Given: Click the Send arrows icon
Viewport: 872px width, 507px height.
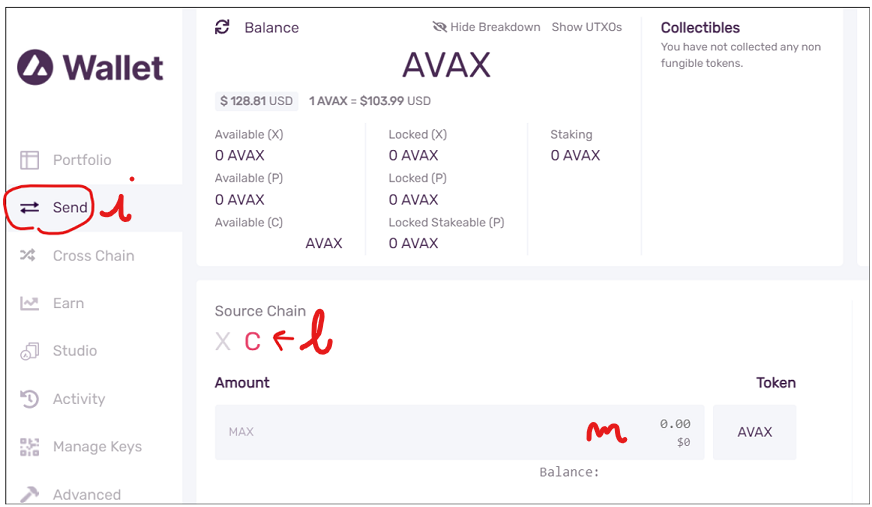Looking at the screenshot, I should coord(29,207).
